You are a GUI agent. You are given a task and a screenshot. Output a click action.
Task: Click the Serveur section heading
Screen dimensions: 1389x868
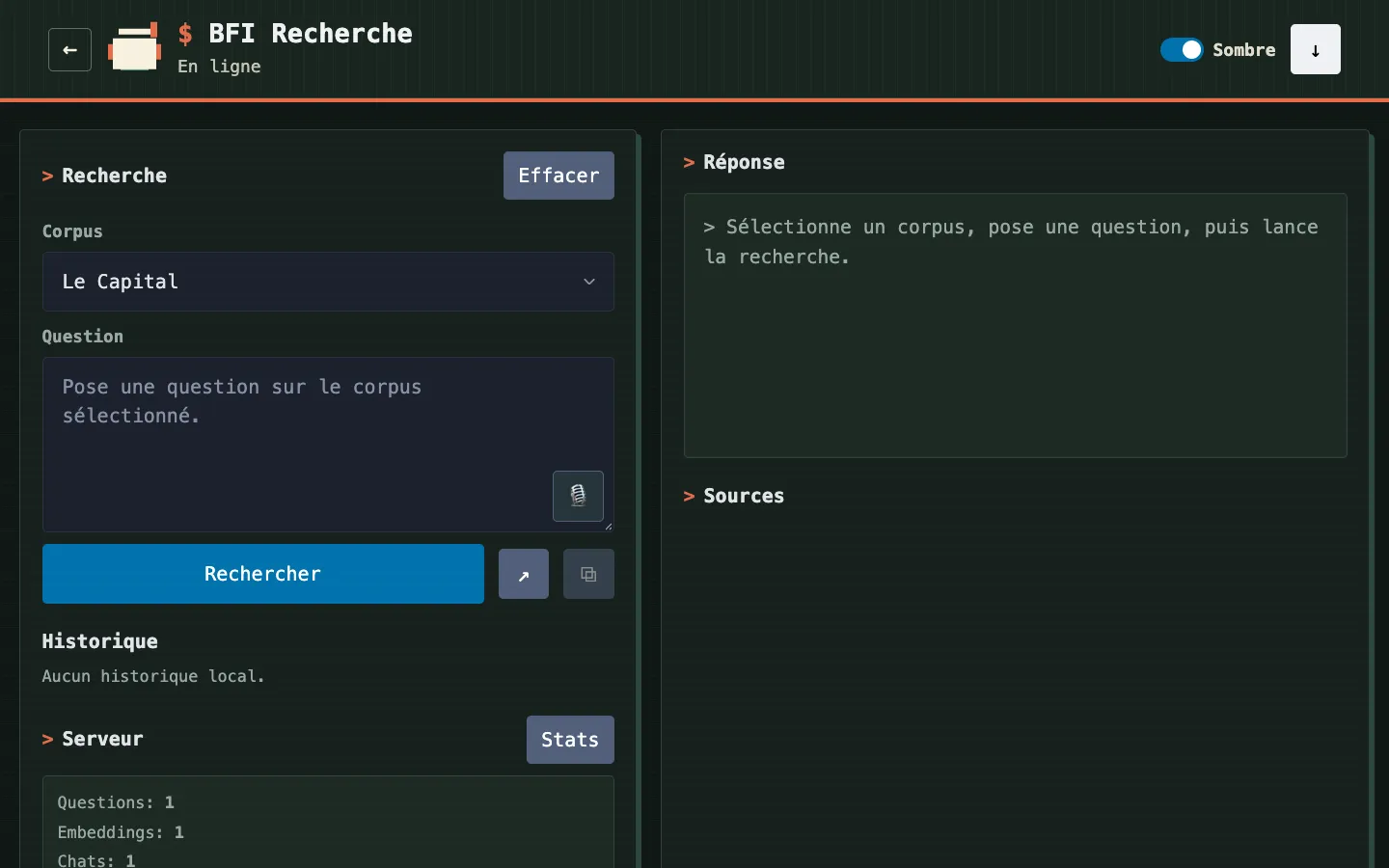(93, 739)
